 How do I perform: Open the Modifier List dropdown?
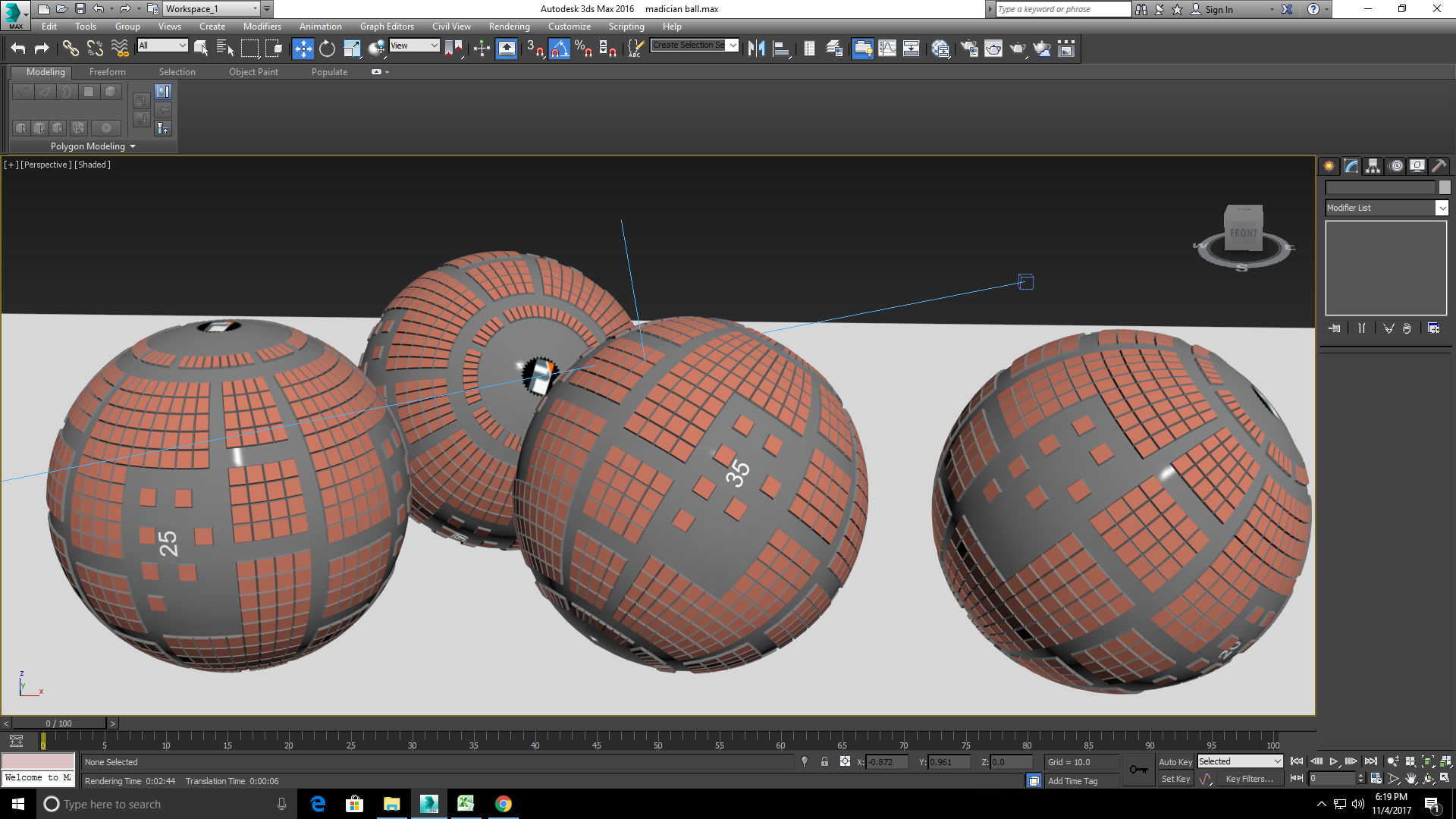point(1442,208)
